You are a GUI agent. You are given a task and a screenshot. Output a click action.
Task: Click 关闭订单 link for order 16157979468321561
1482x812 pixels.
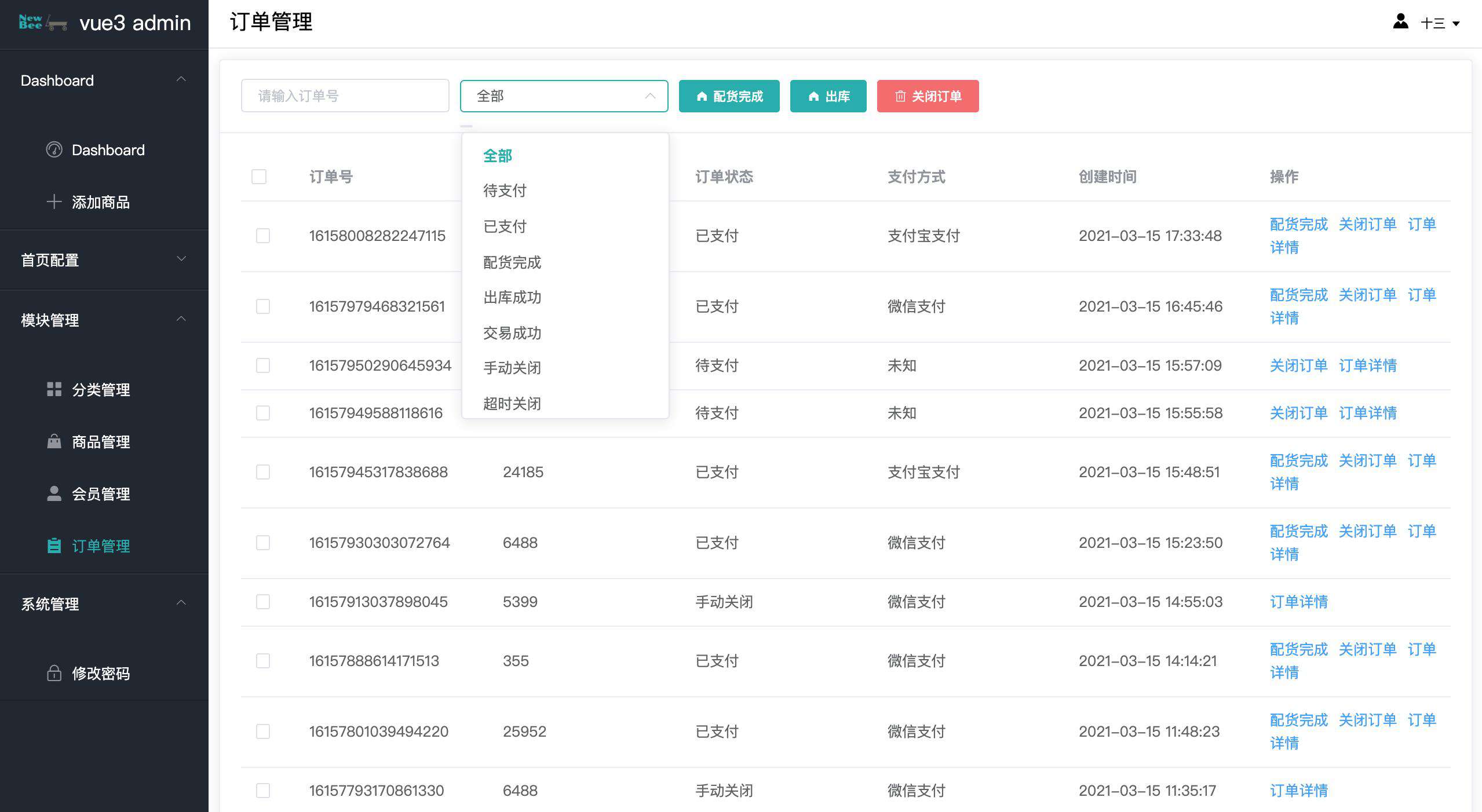click(1367, 295)
